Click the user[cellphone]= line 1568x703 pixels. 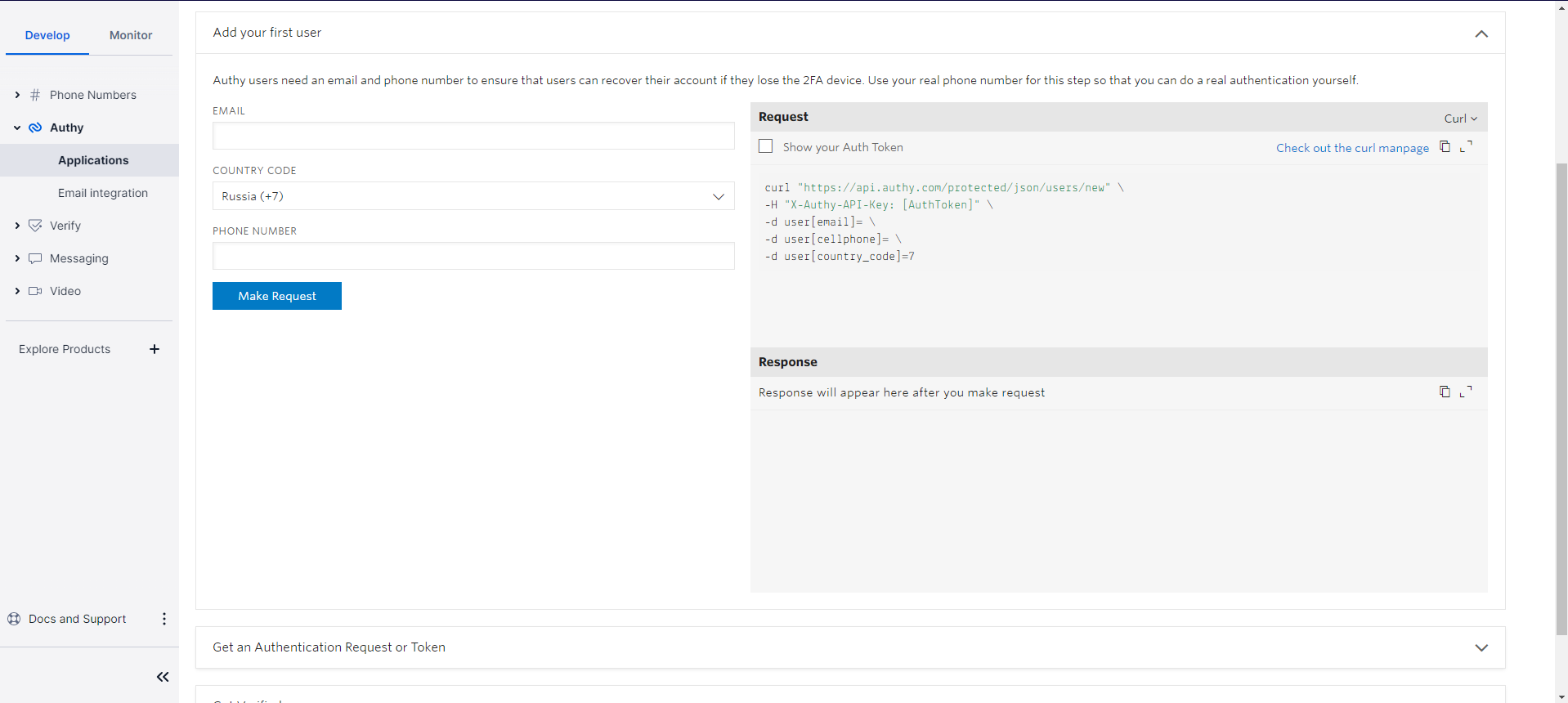833,239
